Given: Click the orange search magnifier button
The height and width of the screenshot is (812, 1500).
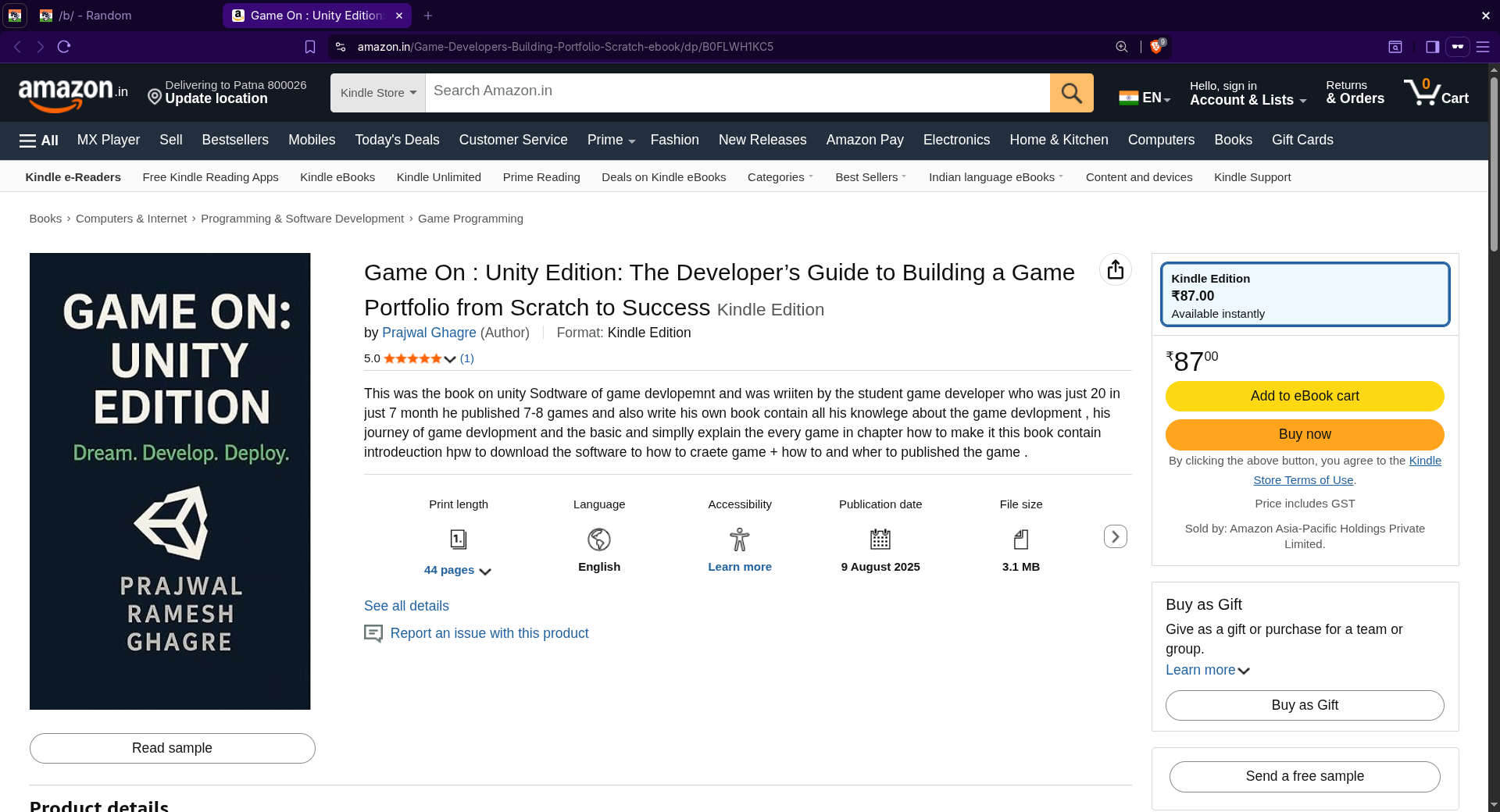Looking at the screenshot, I should coord(1071,93).
